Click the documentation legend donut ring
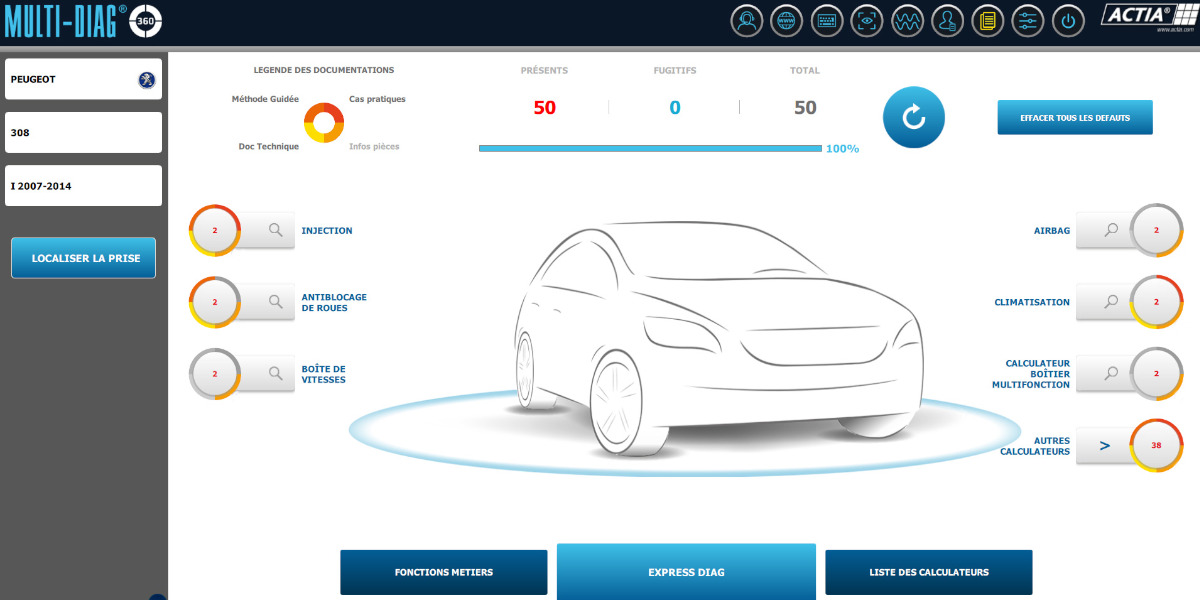The width and height of the screenshot is (1200, 600). point(324,123)
